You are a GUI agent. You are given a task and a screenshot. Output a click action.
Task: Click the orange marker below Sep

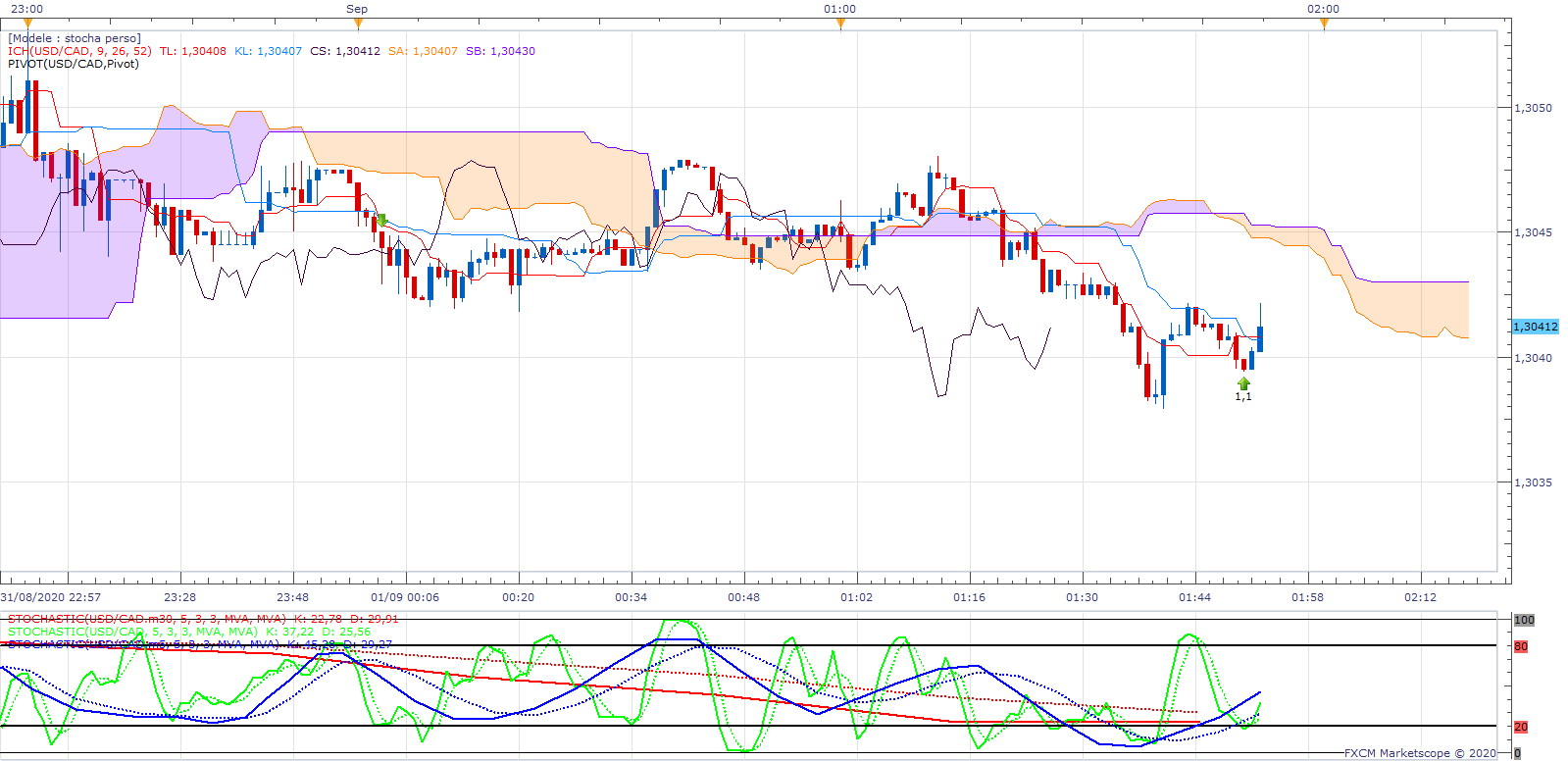tap(358, 23)
